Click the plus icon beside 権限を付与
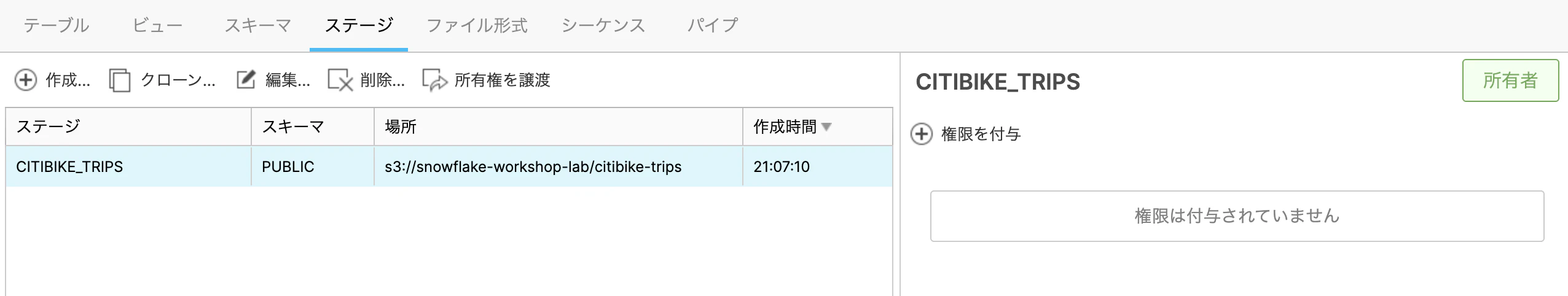Viewport: 1568px width, 296px height. [x=922, y=134]
